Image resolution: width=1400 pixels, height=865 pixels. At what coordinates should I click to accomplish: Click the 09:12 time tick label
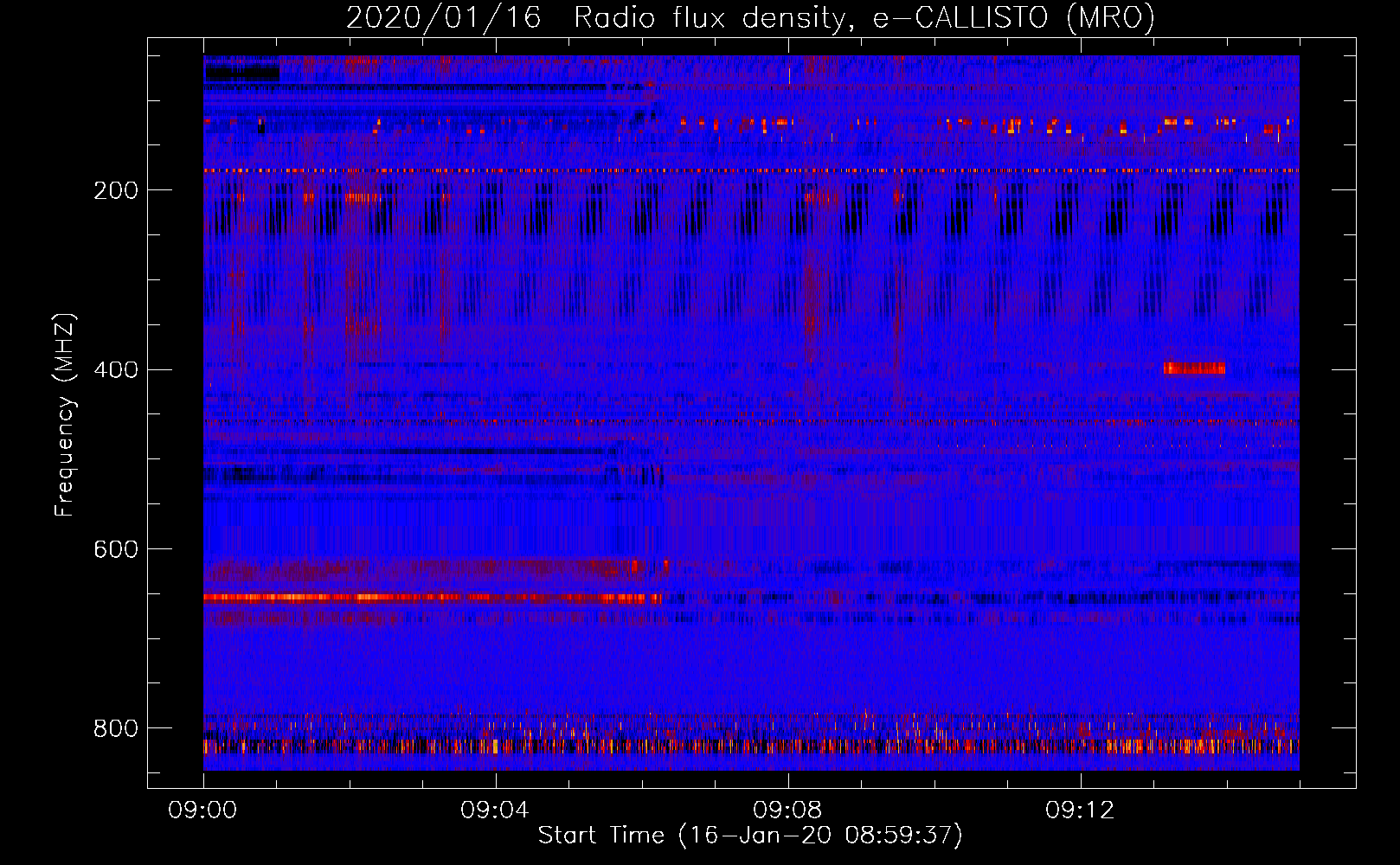tap(1080, 811)
